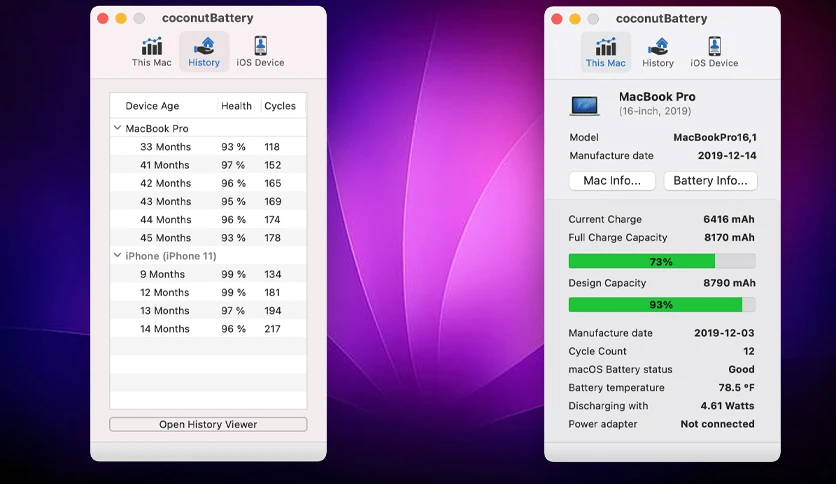Select the 33 Months row
The width and height of the screenshot is (836, 484).
208,147
